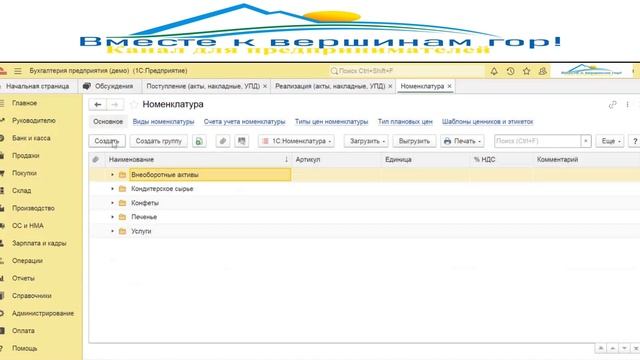Viewport: 640px width, 360px height.
Task: Expand Конфеты group
Action: tap(112, 203)
